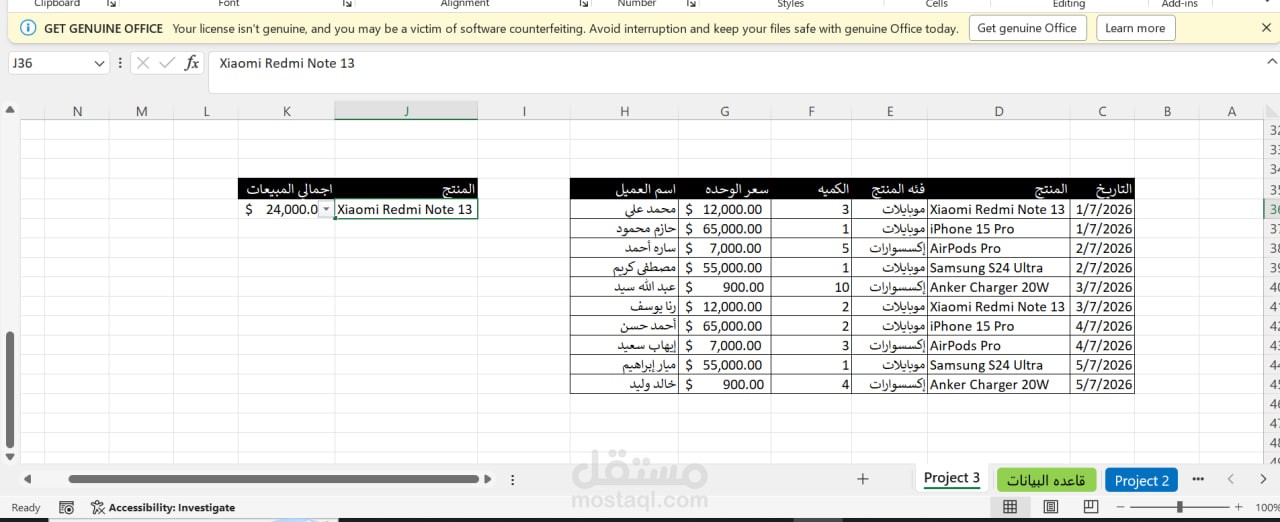Image resolution: width=1280 pixels, height=522 pixels.
Task: Click formula bar text Xiaomi Redmi Note 13
Action: coord(287,63)
